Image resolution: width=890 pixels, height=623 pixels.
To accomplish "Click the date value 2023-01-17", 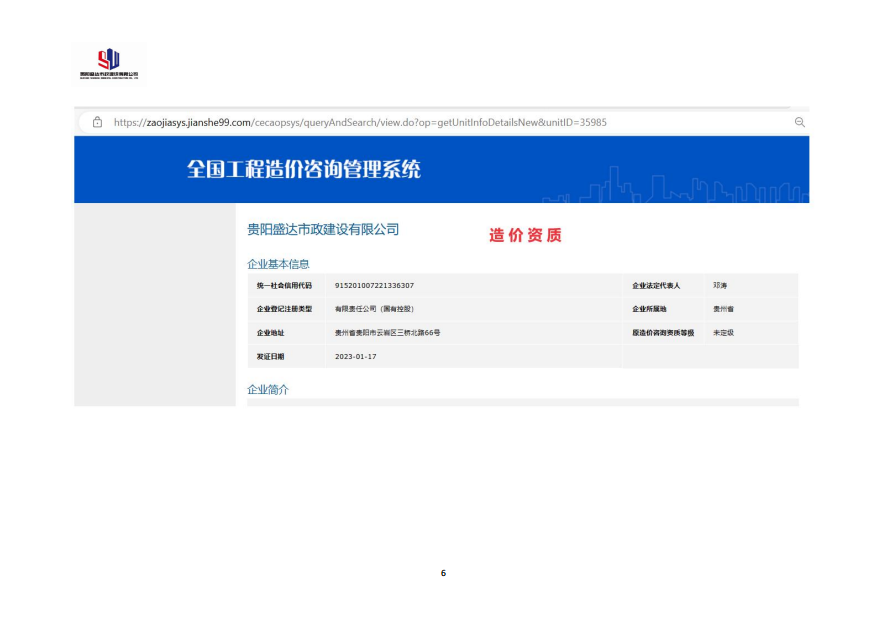I will 355,357.
